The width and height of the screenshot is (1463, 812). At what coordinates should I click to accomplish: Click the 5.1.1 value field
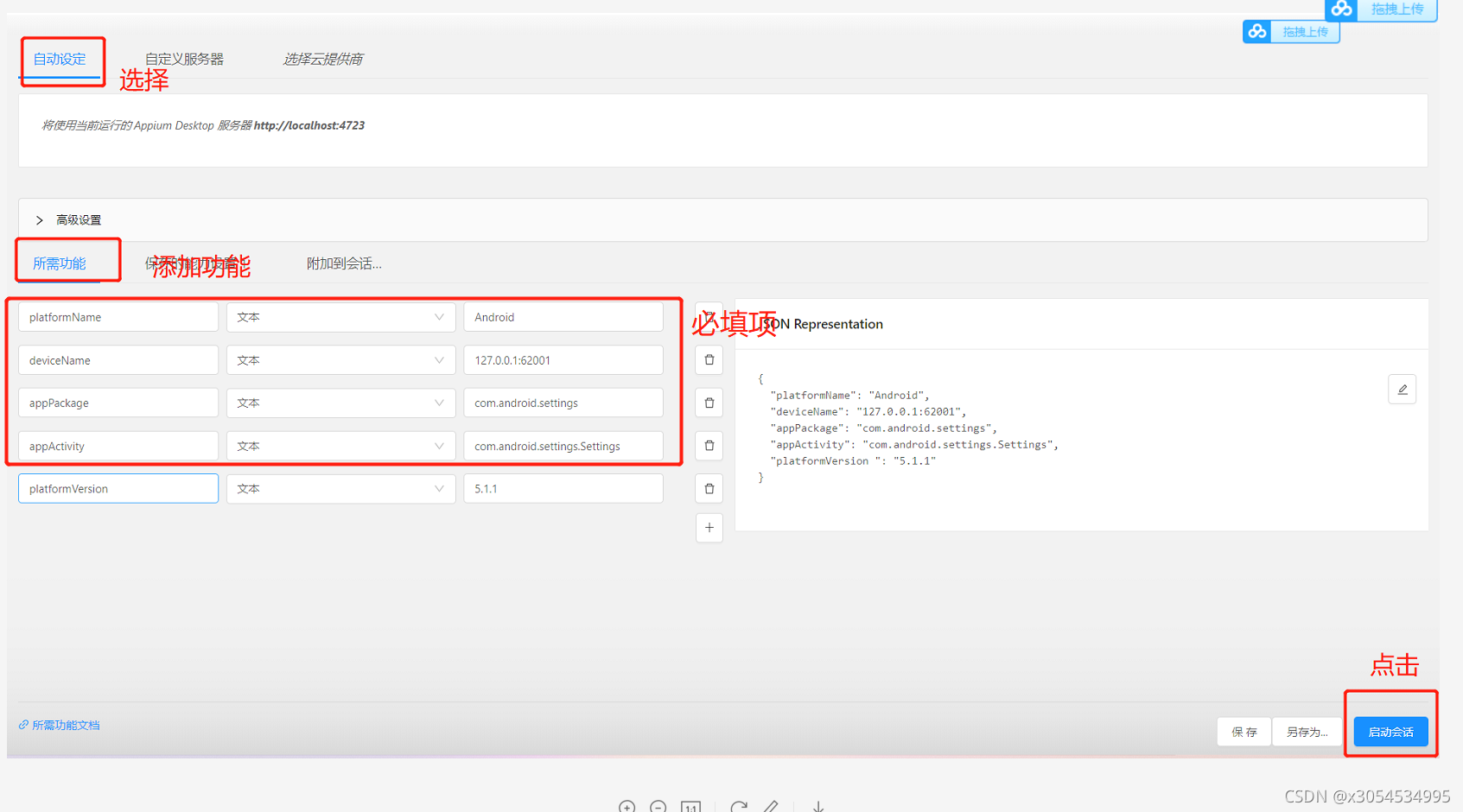(x=563, y=489)
